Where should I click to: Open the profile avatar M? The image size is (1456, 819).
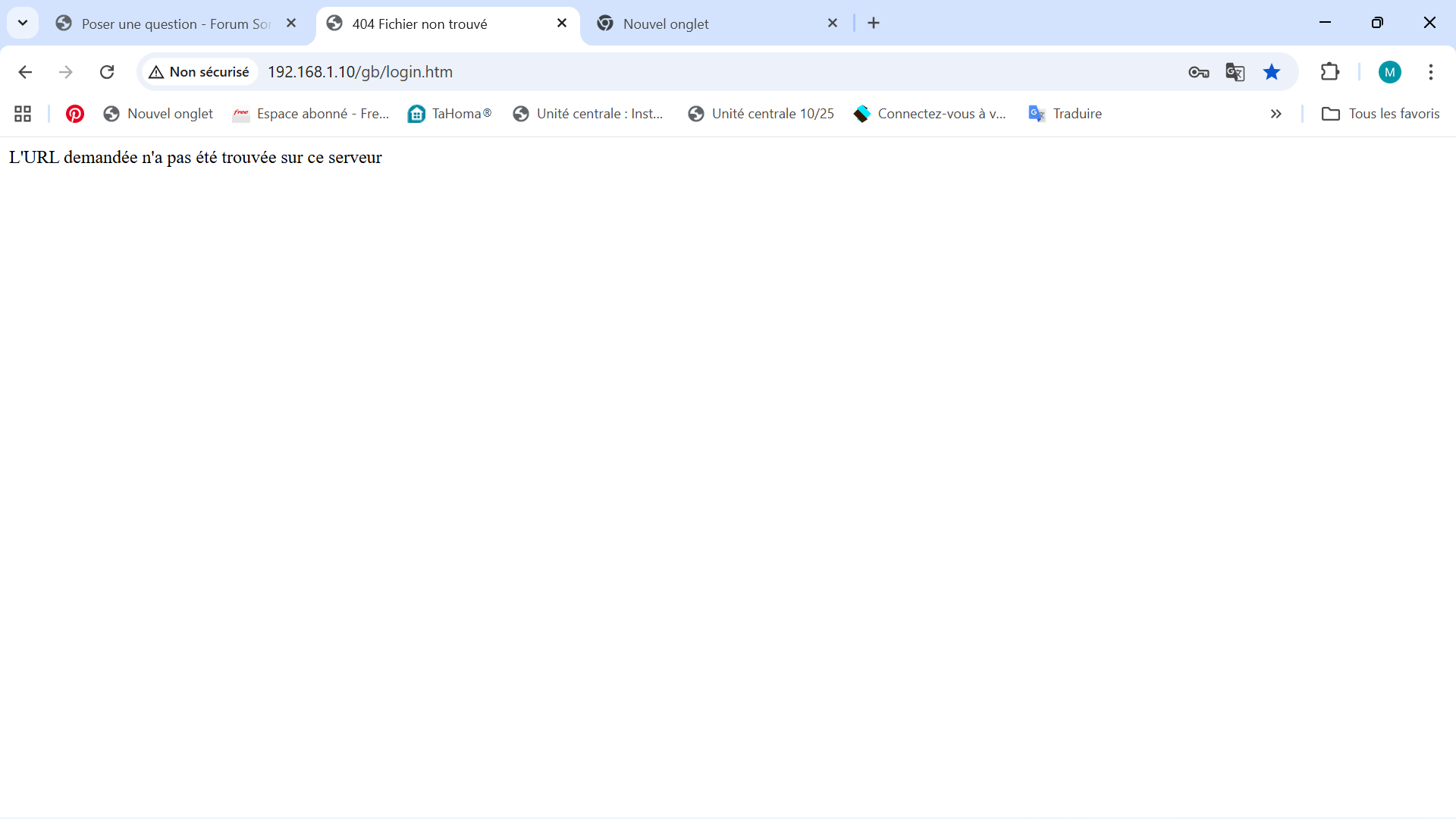coord(1389,72)
